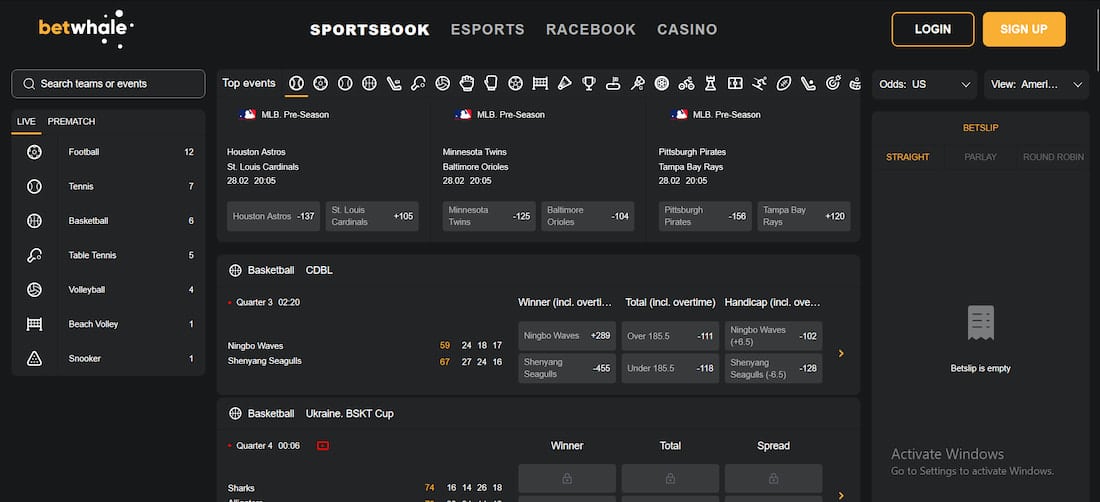Image resolution: width=1100 pixels, height=502 pixels.
Task: Click the Basketball CDBL league heading
Action: click(x=290, y=270)
